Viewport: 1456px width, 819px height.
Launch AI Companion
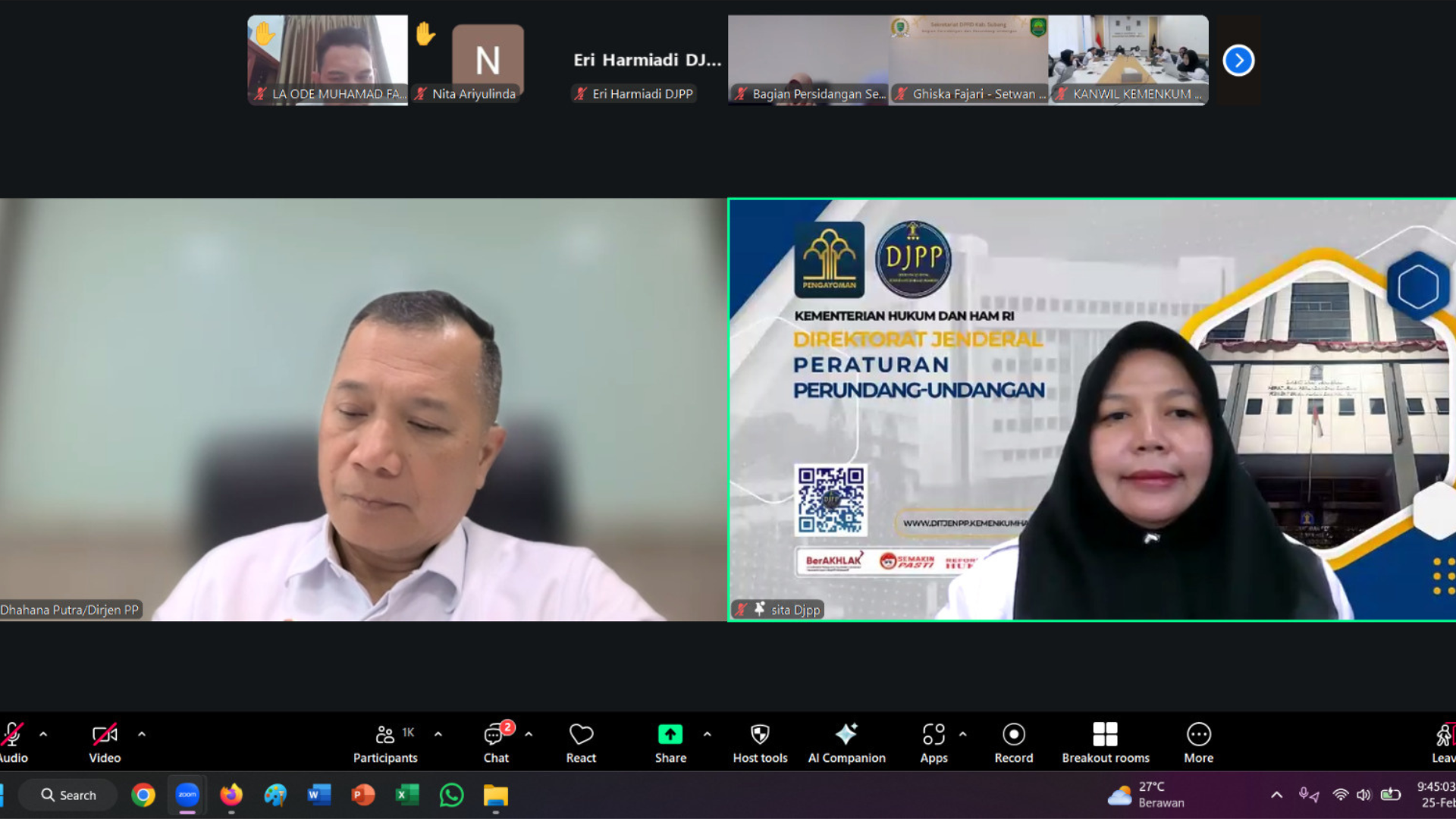pyautogui.click(x=846, y=742)
